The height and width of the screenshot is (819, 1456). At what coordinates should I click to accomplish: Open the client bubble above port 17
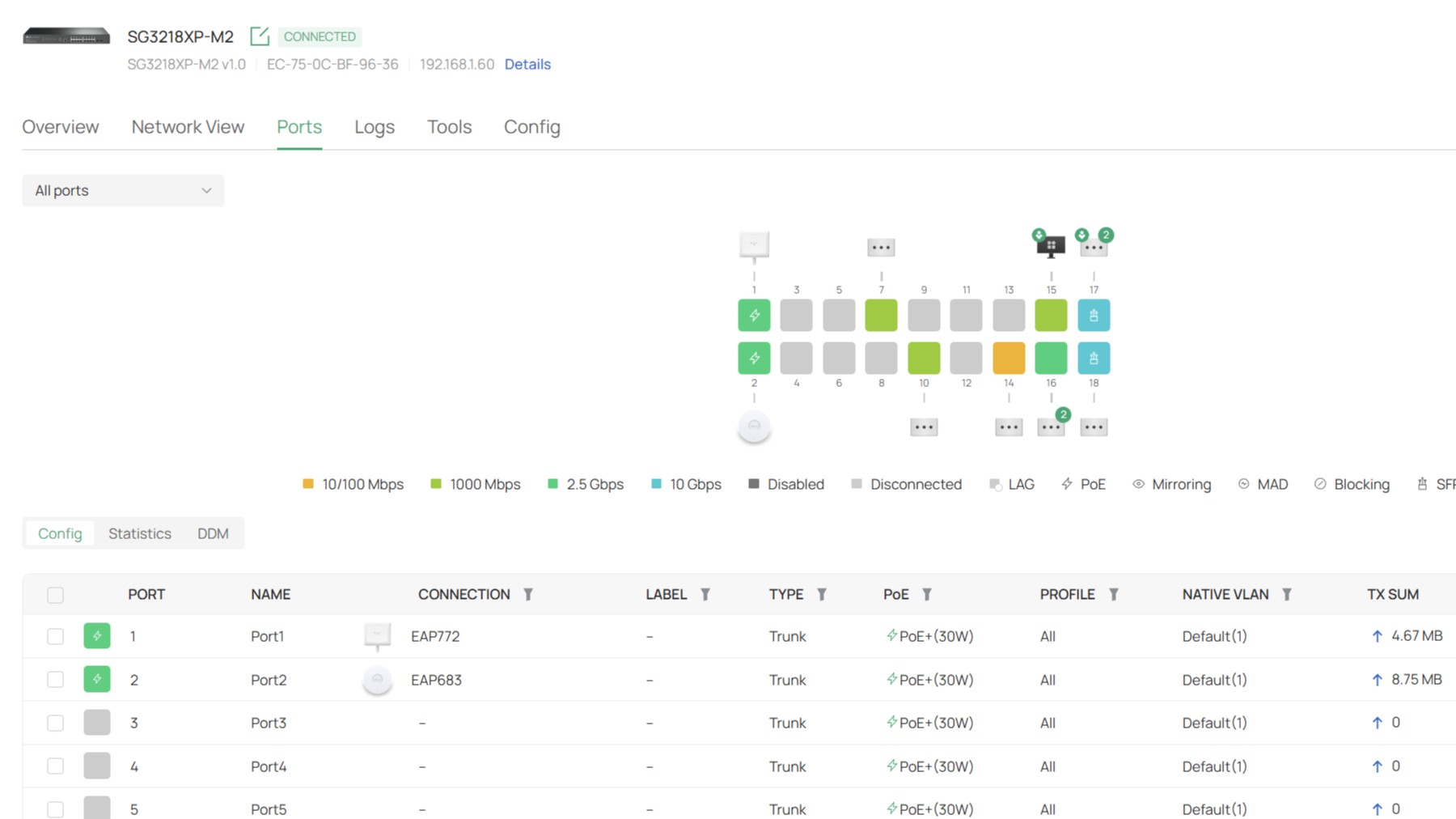pyautogui.click(x=1094, y=247)
